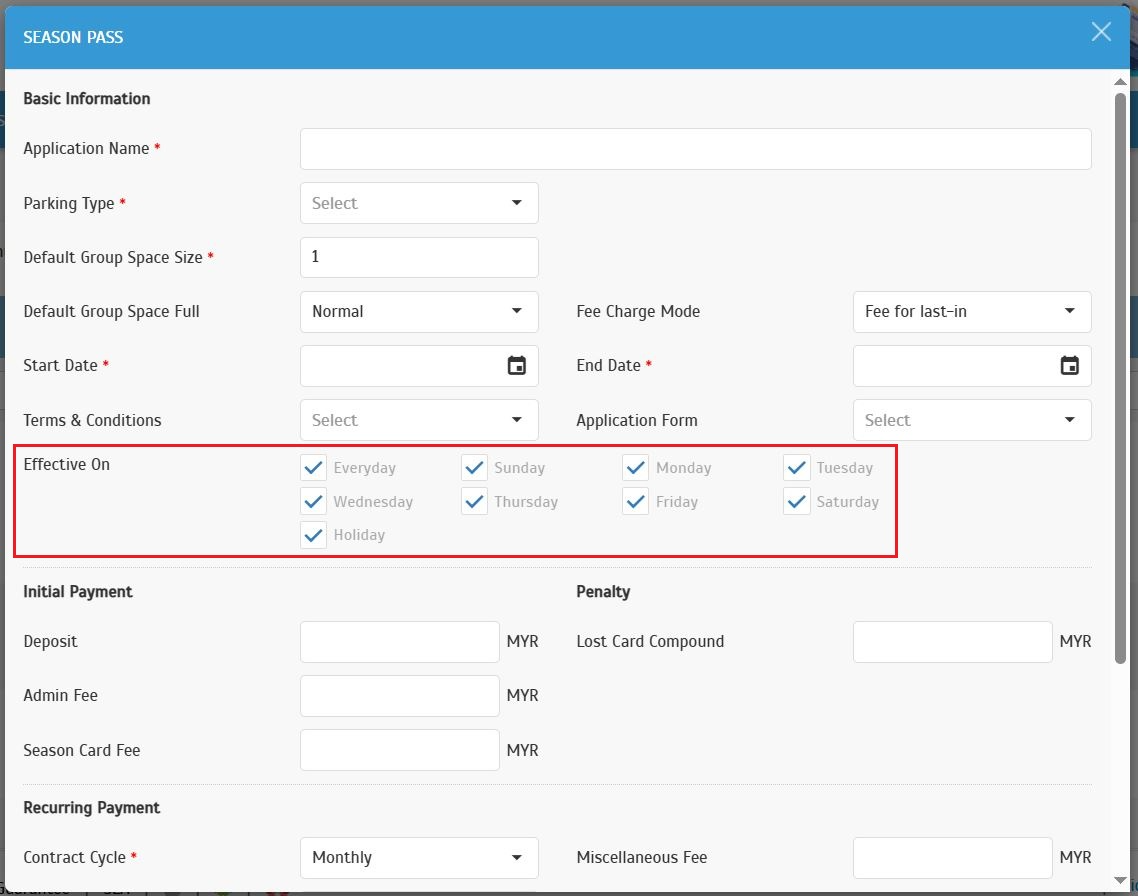Choose a Contract Cycle from the dropdown

click(419, 857)
